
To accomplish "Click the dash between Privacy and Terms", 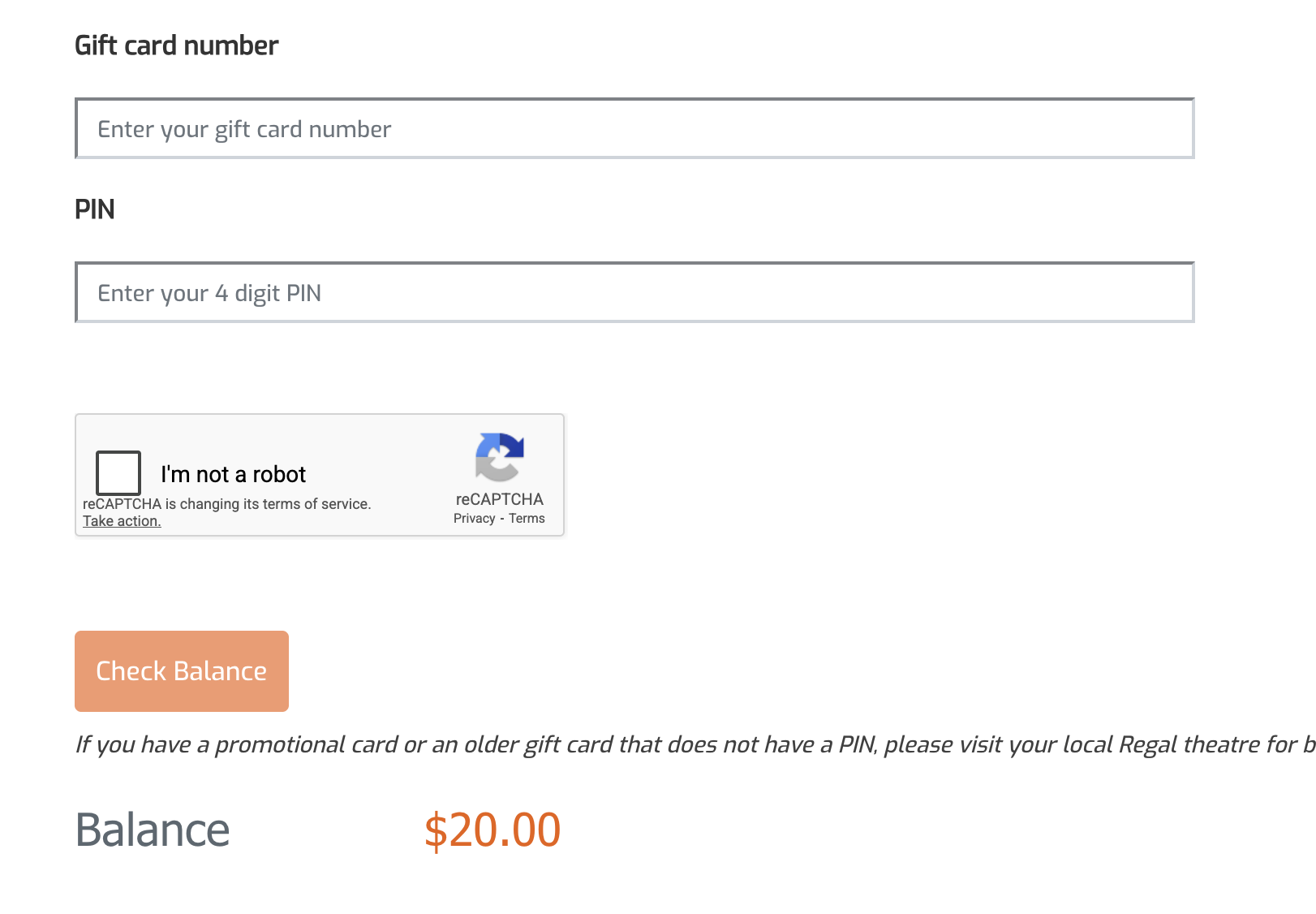I will tap(502, 519).
